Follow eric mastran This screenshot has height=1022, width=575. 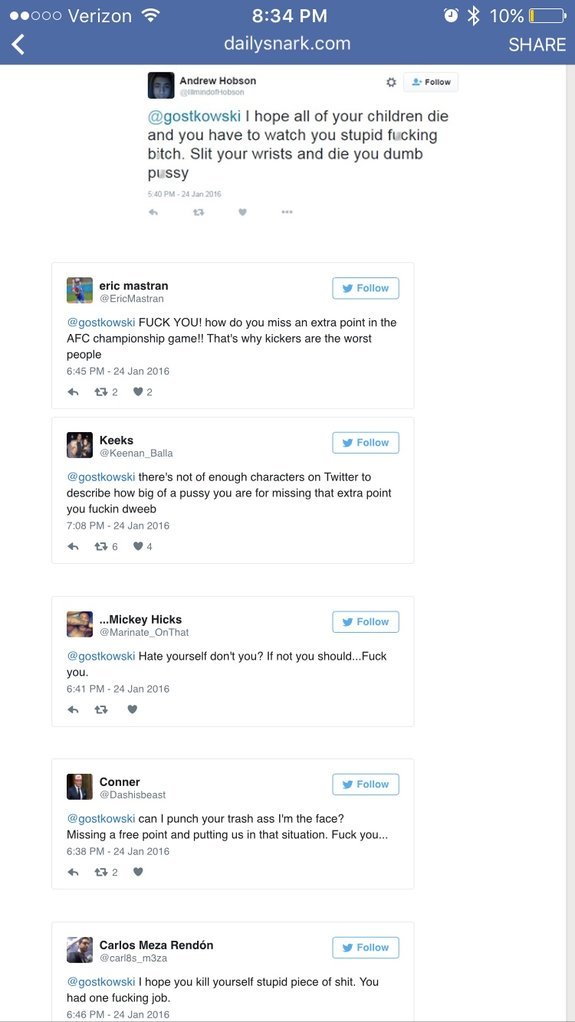[x=366, y=288]
